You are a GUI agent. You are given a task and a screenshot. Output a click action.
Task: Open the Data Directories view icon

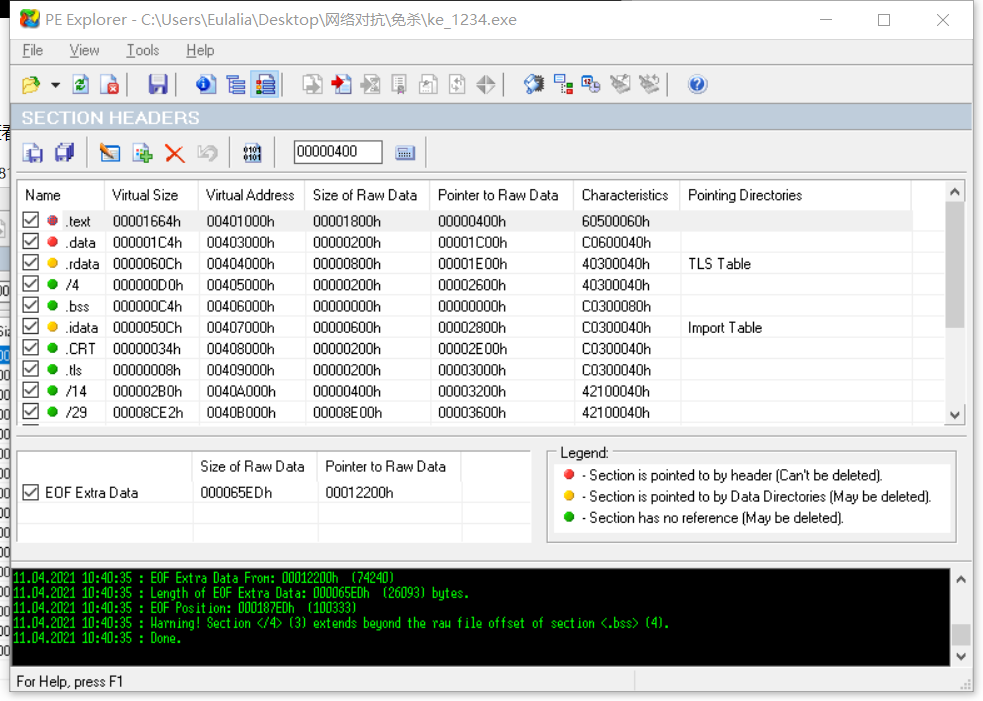(x=236, y=85)
